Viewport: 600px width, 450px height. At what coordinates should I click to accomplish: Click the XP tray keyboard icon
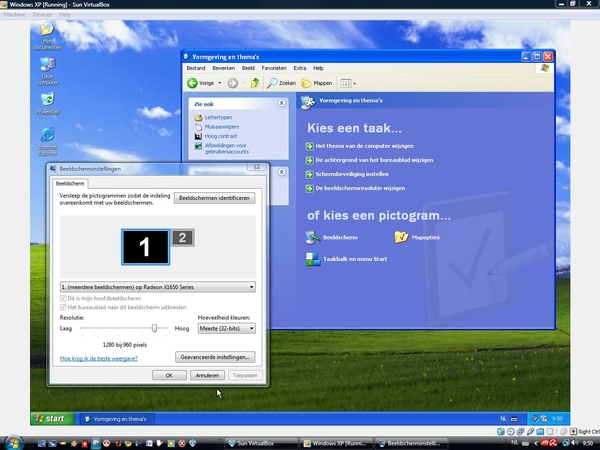[514, 419]
